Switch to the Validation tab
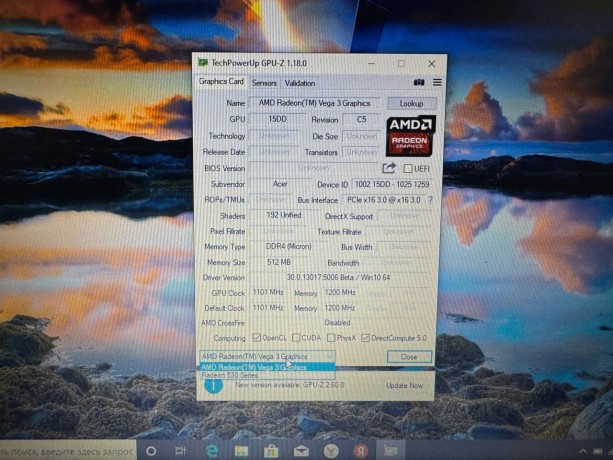Screen dimensions: 613x460 pos(300,83)
